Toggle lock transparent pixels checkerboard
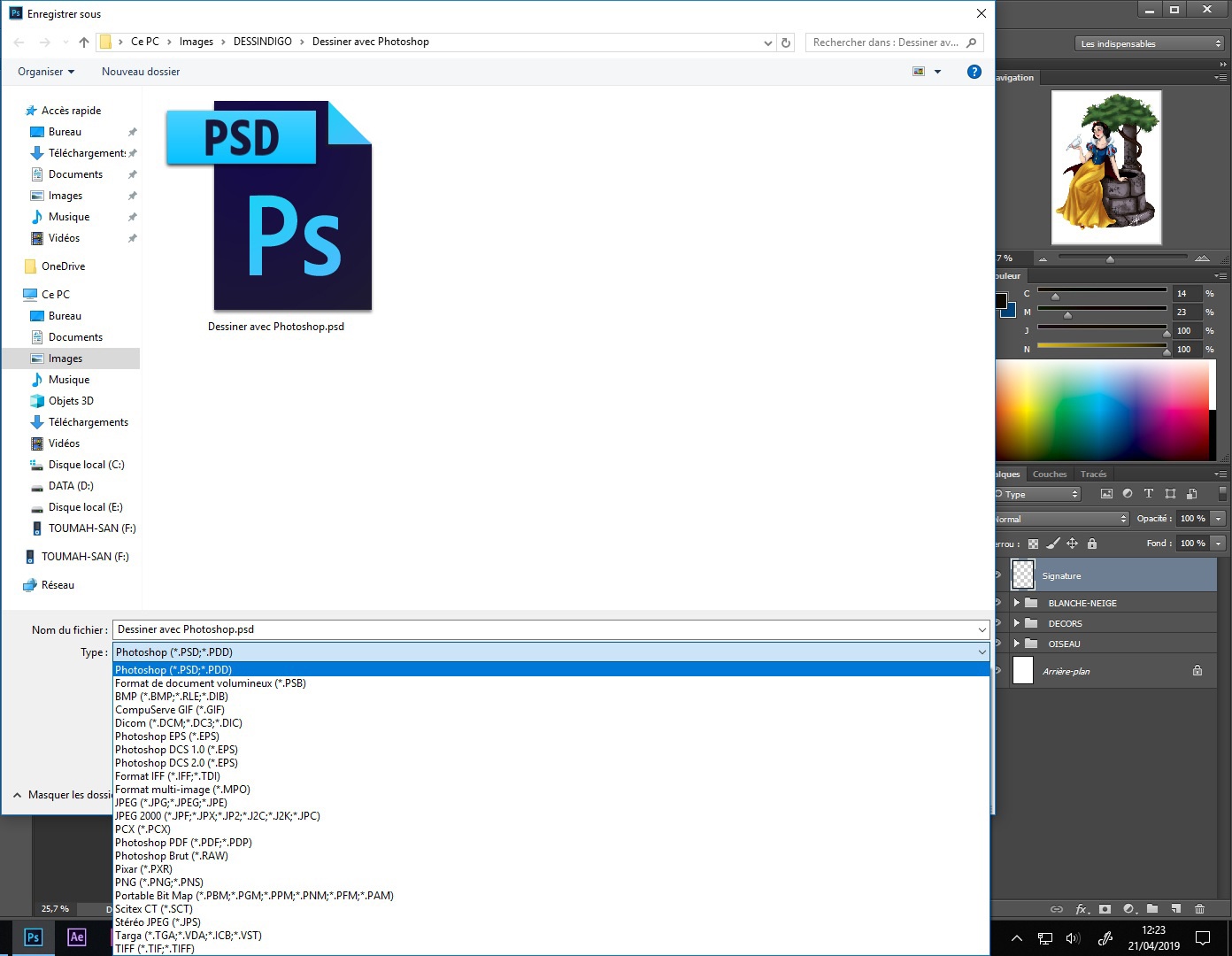Image resolution: width=1232 pixels, height=956 pixels. (x=1033, y=544)
